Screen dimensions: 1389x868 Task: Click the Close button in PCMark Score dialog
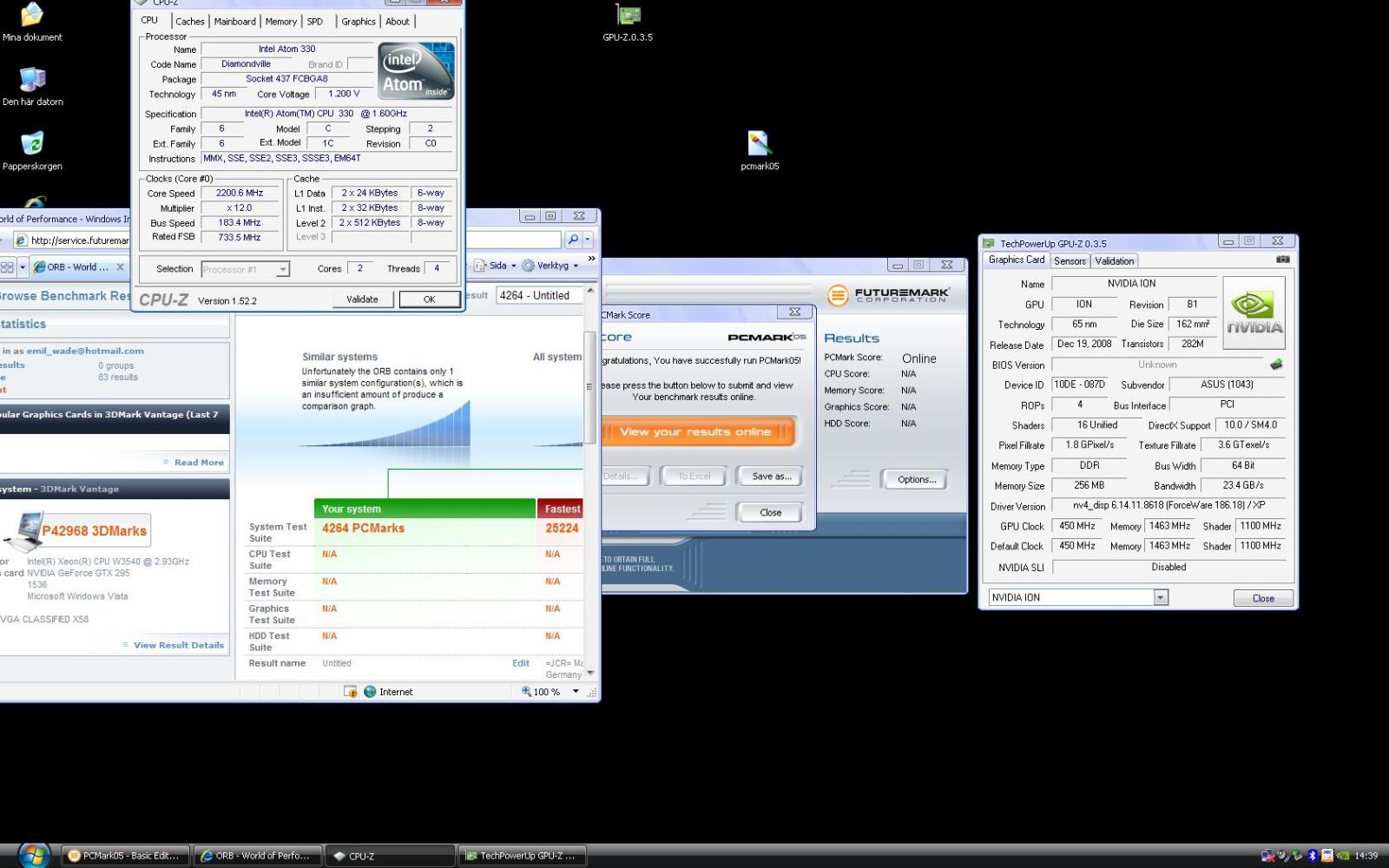(x=770, y=512)
